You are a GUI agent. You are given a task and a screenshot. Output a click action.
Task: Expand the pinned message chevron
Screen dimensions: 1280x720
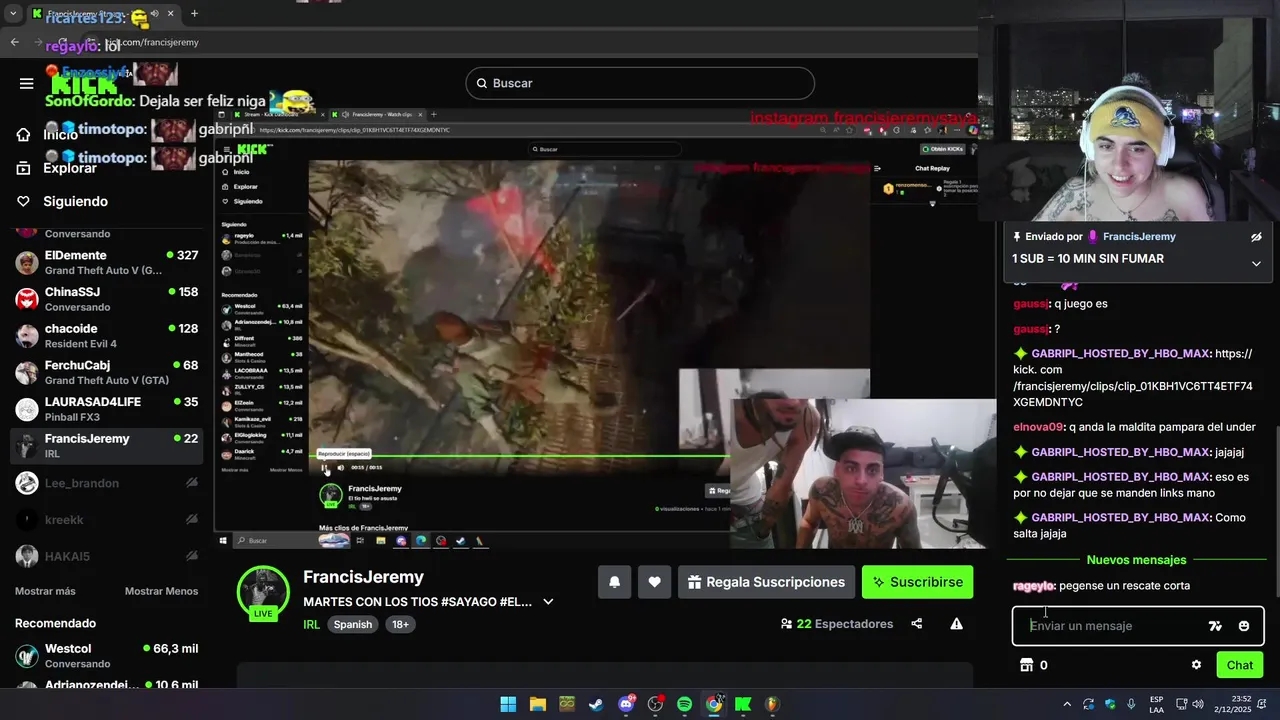1256,263
